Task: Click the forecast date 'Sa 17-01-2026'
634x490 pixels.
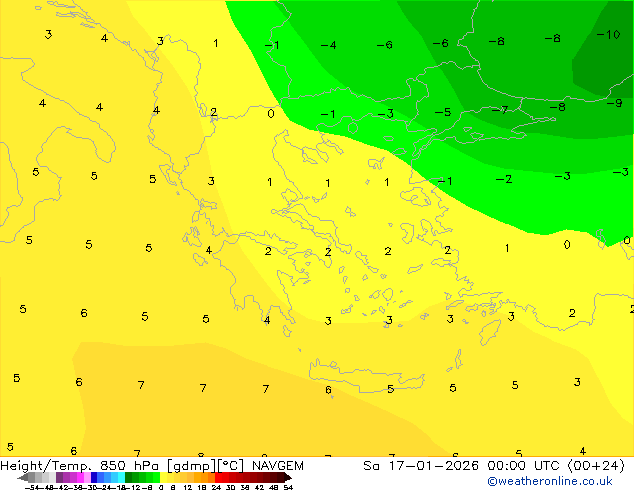Action: 421,466
